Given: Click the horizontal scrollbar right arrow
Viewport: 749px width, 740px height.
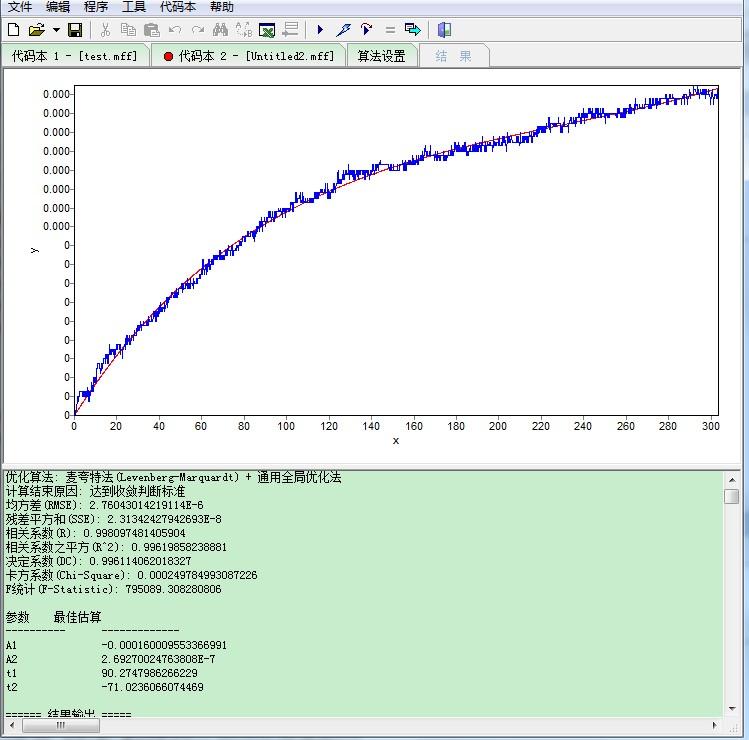Looking at the screenshot, I should tap(715, 726).
